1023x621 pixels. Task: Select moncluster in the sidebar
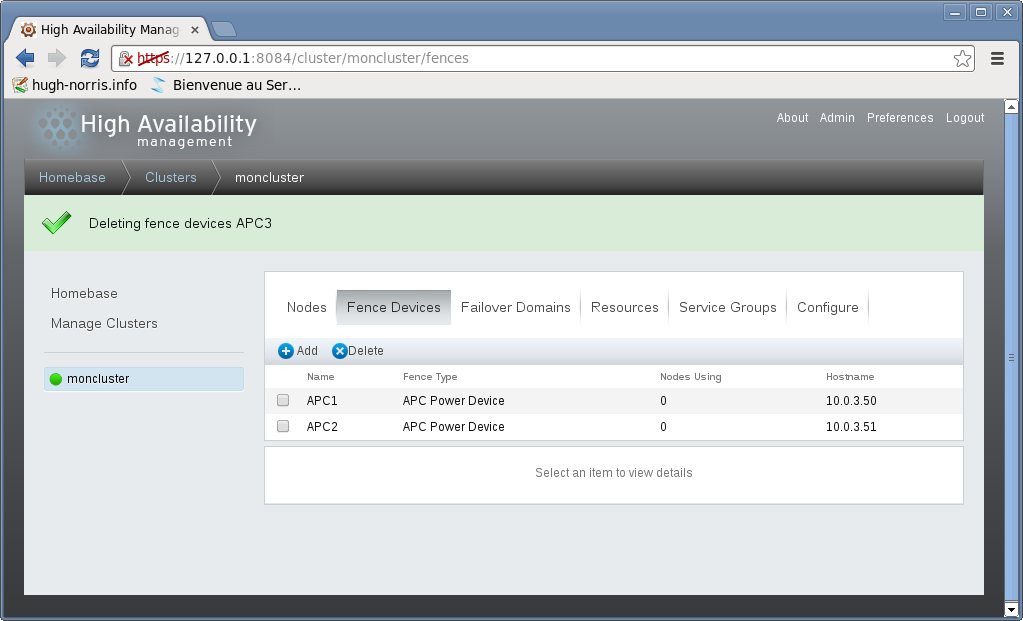(x=98, y=379)
